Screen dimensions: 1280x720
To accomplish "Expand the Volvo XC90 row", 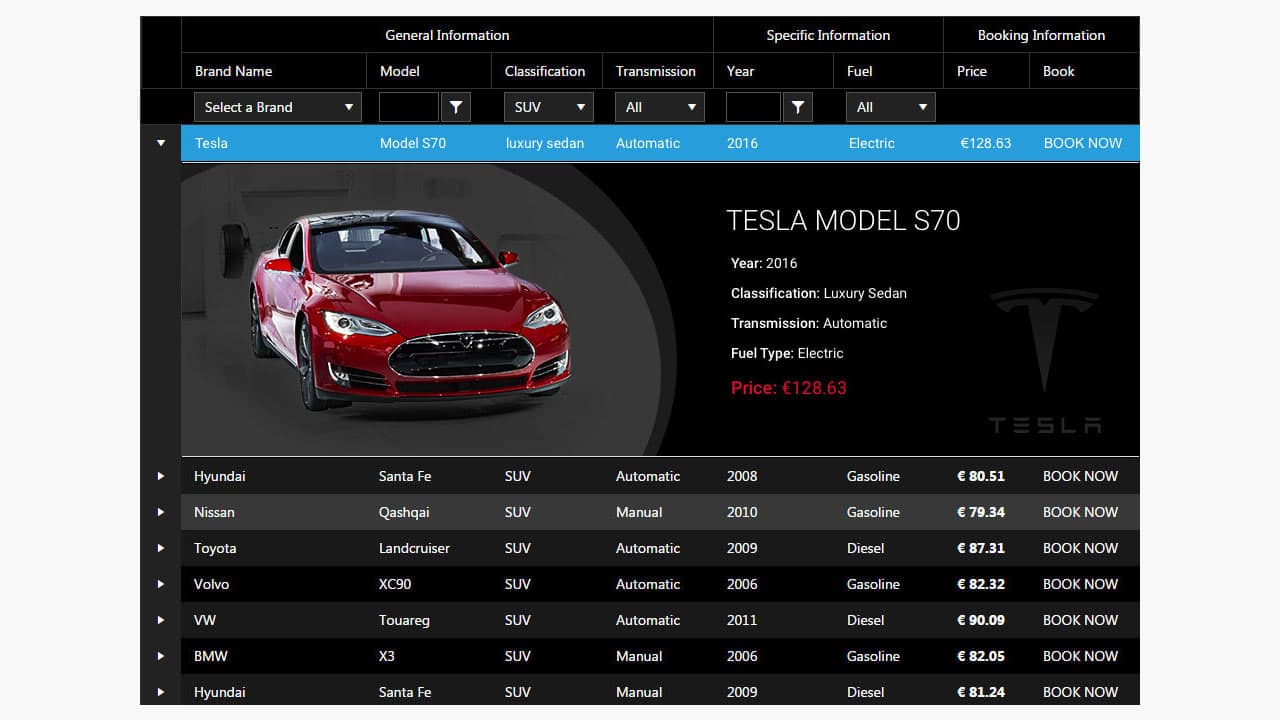I will 161,584.
